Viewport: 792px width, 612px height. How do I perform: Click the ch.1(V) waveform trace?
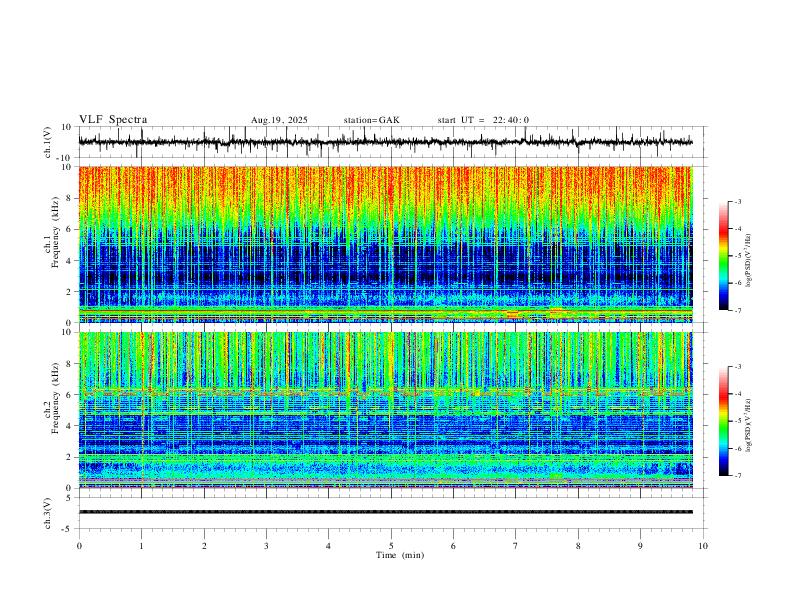(x=385, y=142)
